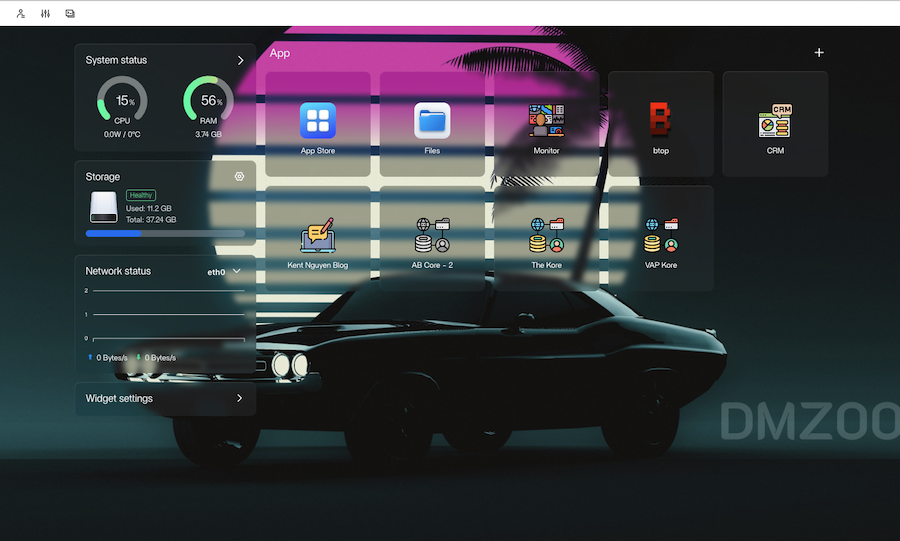The image size is (900, 541).
Task: Click the network traffic graph
Action: coord(165,315)
